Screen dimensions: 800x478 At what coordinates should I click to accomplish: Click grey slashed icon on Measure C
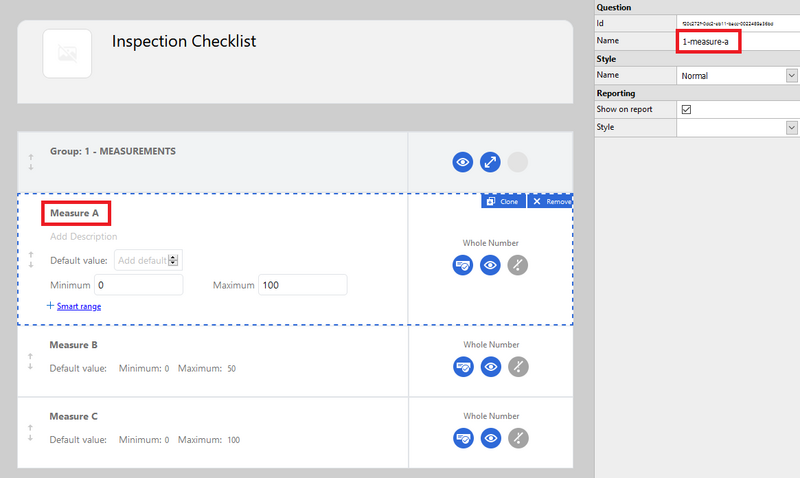coord(518,438)
